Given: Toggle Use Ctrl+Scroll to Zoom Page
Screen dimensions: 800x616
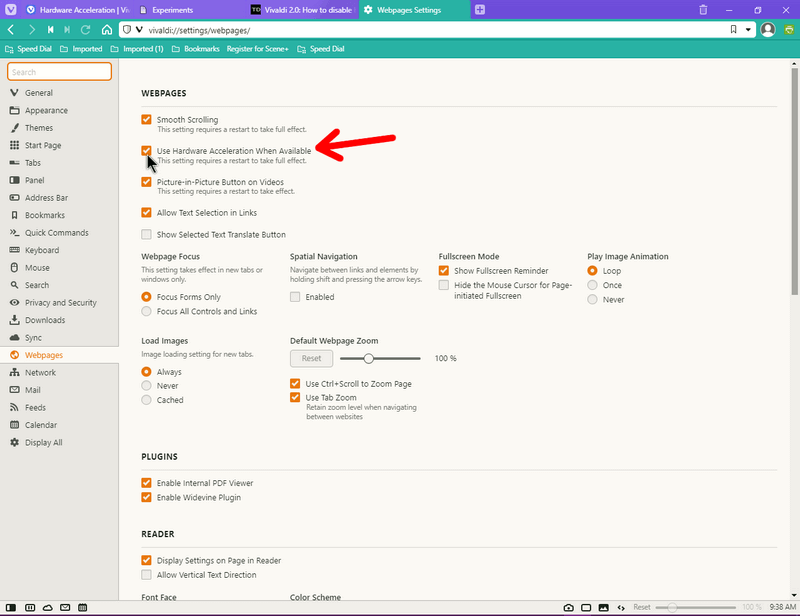Looking at the screenshot, I should [295, 383].
